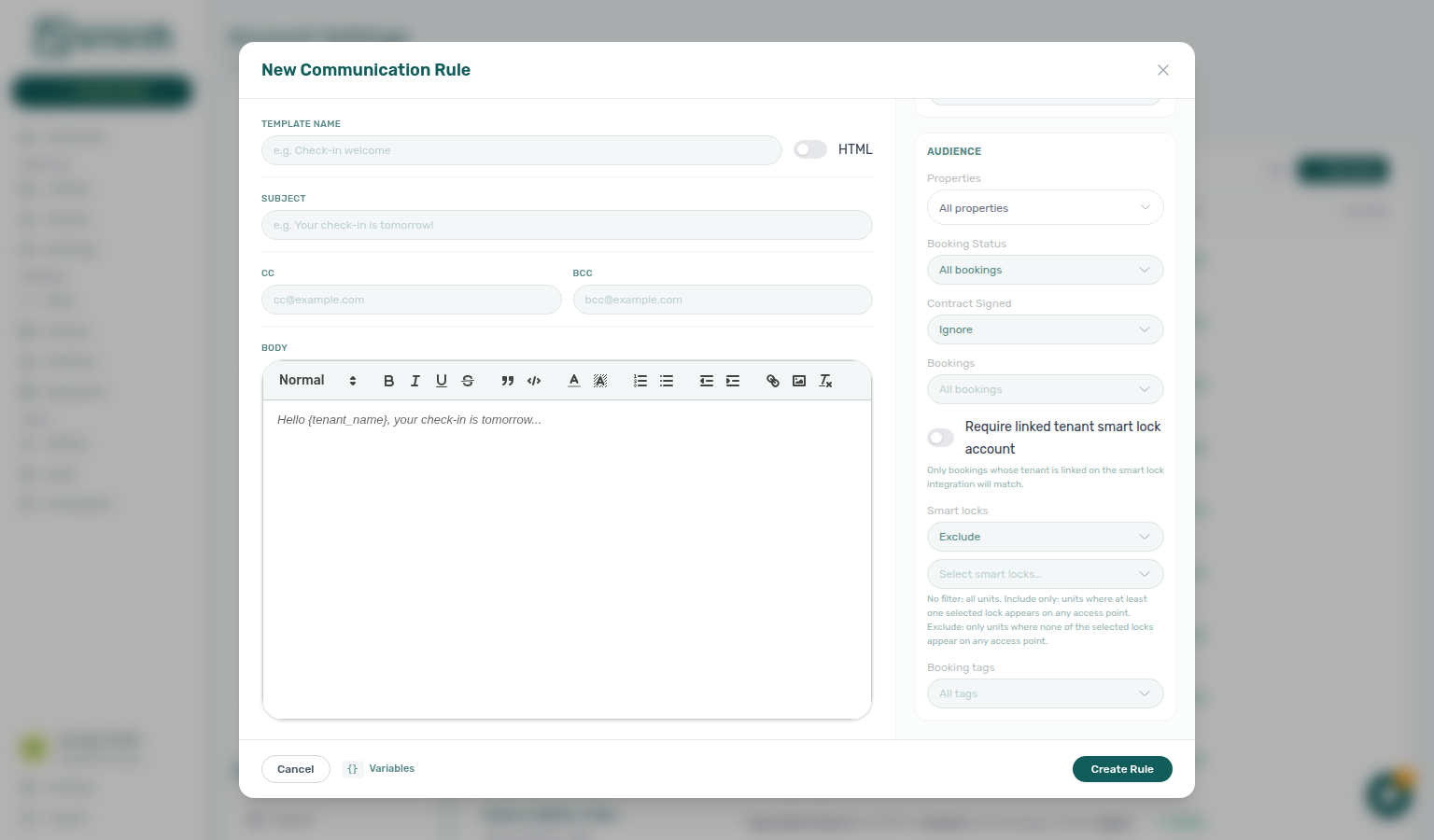Open the Normal heading style dropdown
Screen dimensions: 1434x840
(x=317, y=381)
